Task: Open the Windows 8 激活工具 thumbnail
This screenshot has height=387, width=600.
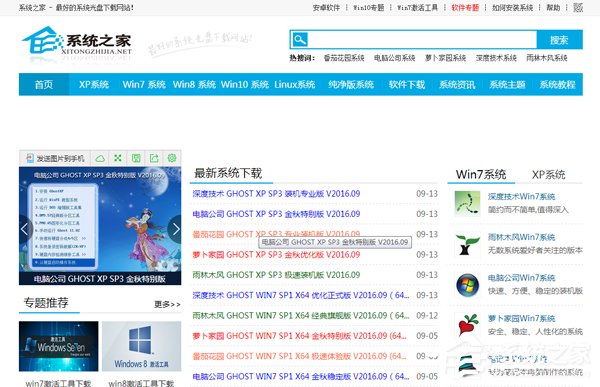Action: click(141, 346)
